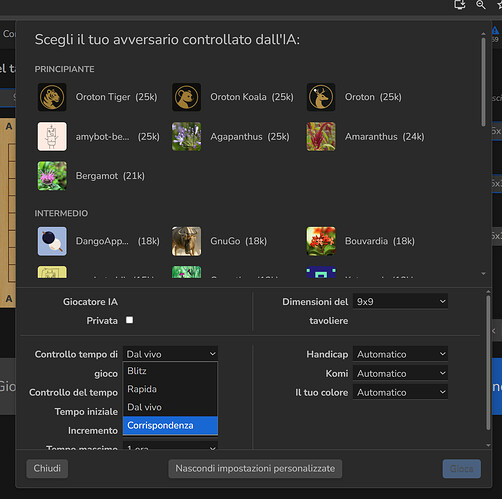Open the Il tuo colore dropdown
Viewport: 502px width, 499px height.
(400, 392)
